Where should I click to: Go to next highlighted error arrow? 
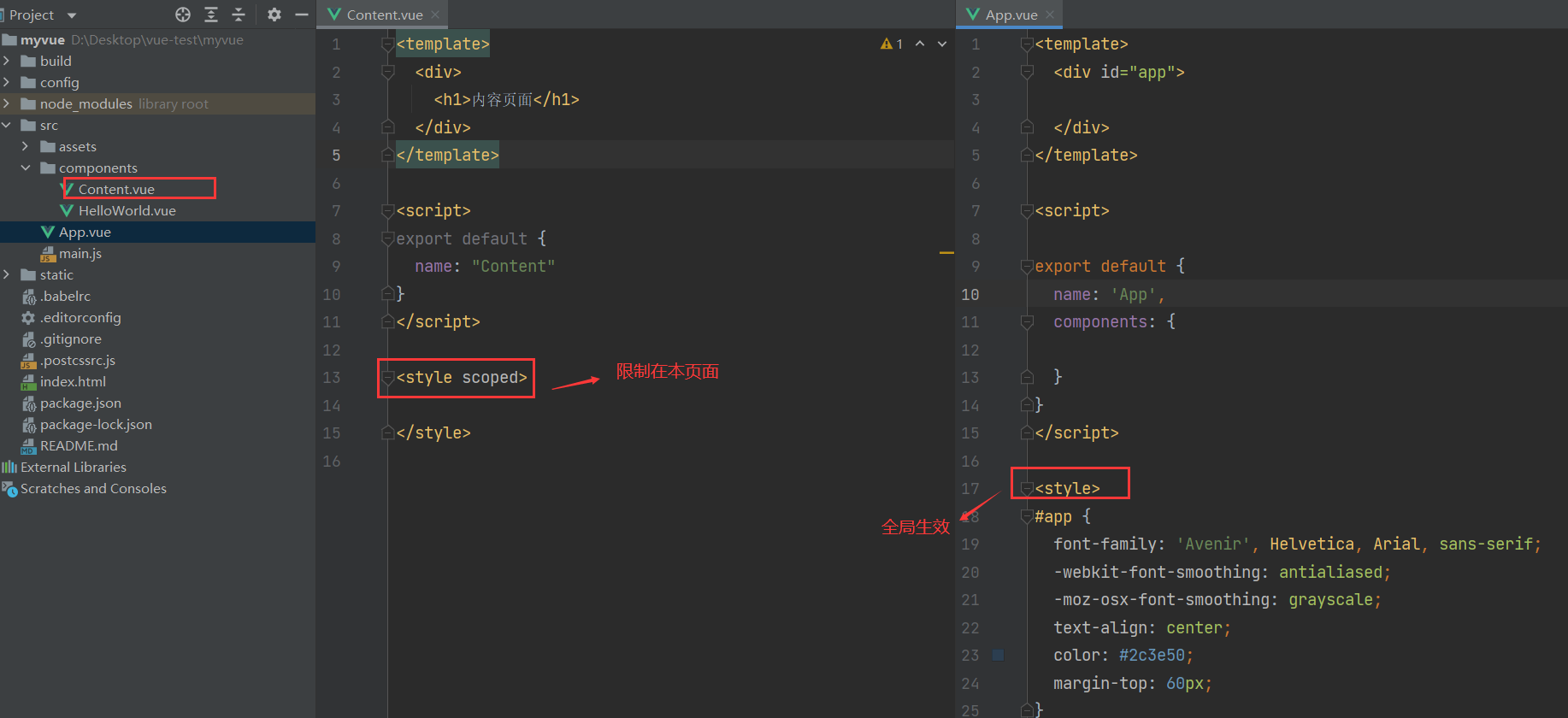click(x=942, y=44)
